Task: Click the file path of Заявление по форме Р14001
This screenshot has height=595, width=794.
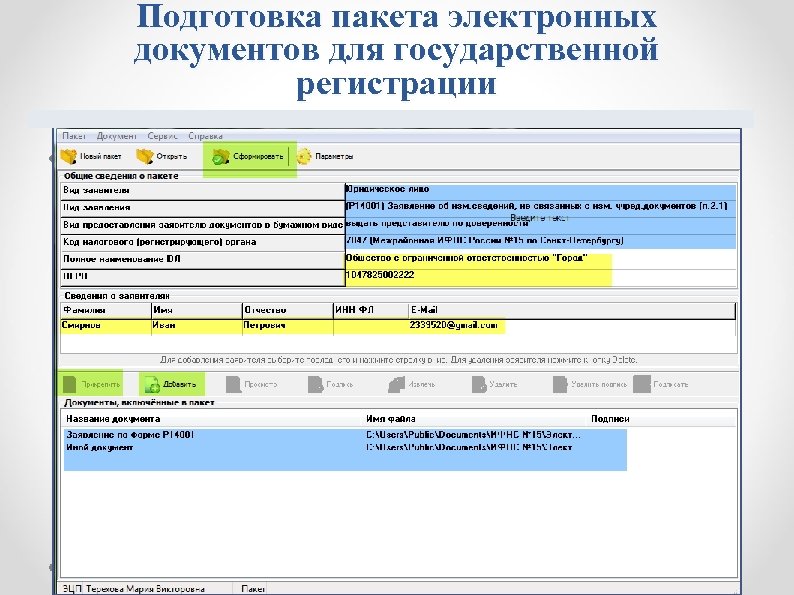Action: click(473, 435)
